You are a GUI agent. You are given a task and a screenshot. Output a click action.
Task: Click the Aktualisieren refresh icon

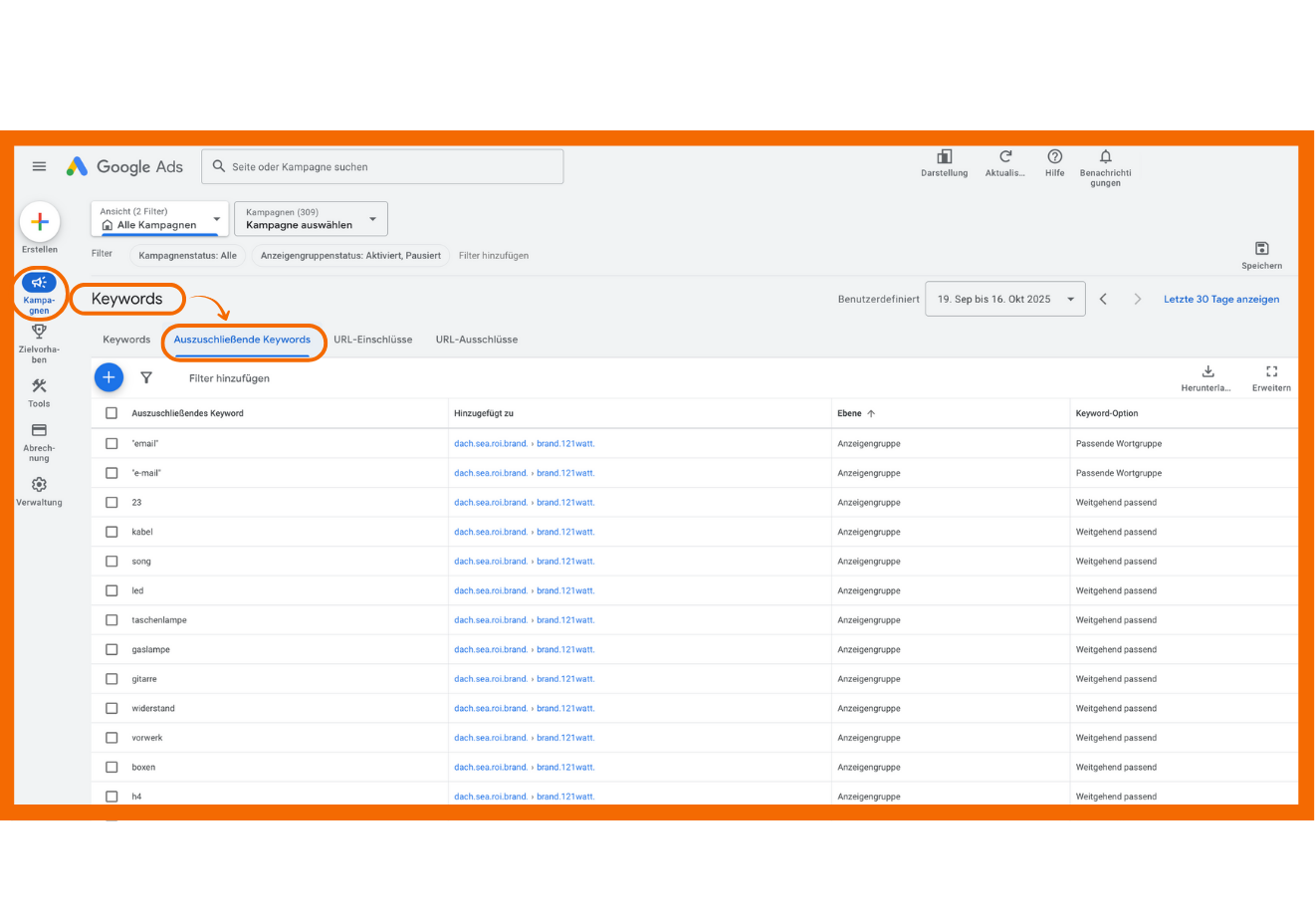[x=1005, y=157]
